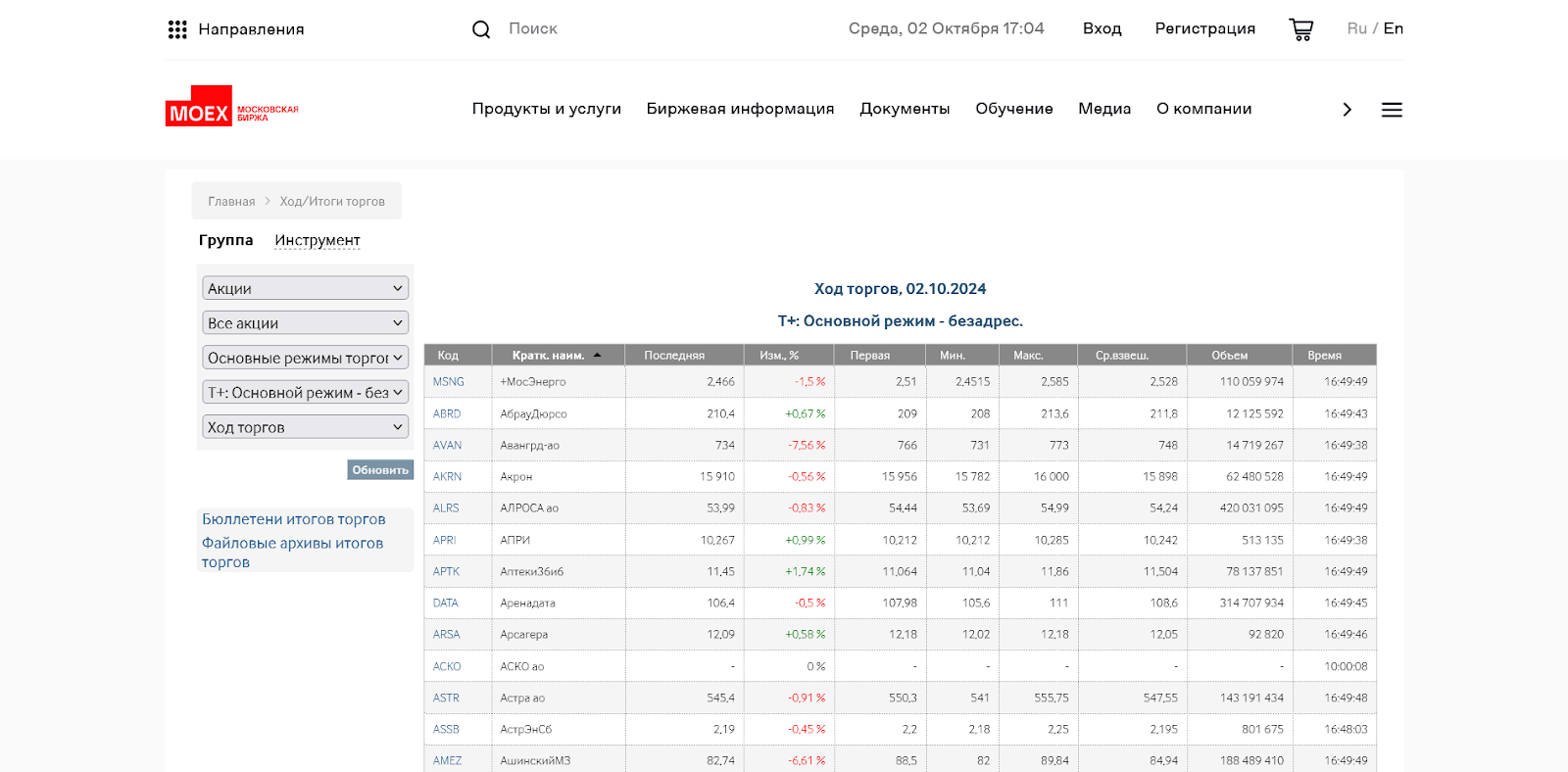Open the Вход login link
This screenshot has height=772, width=1568.
pyautogui.click(x=1102, y=28)
